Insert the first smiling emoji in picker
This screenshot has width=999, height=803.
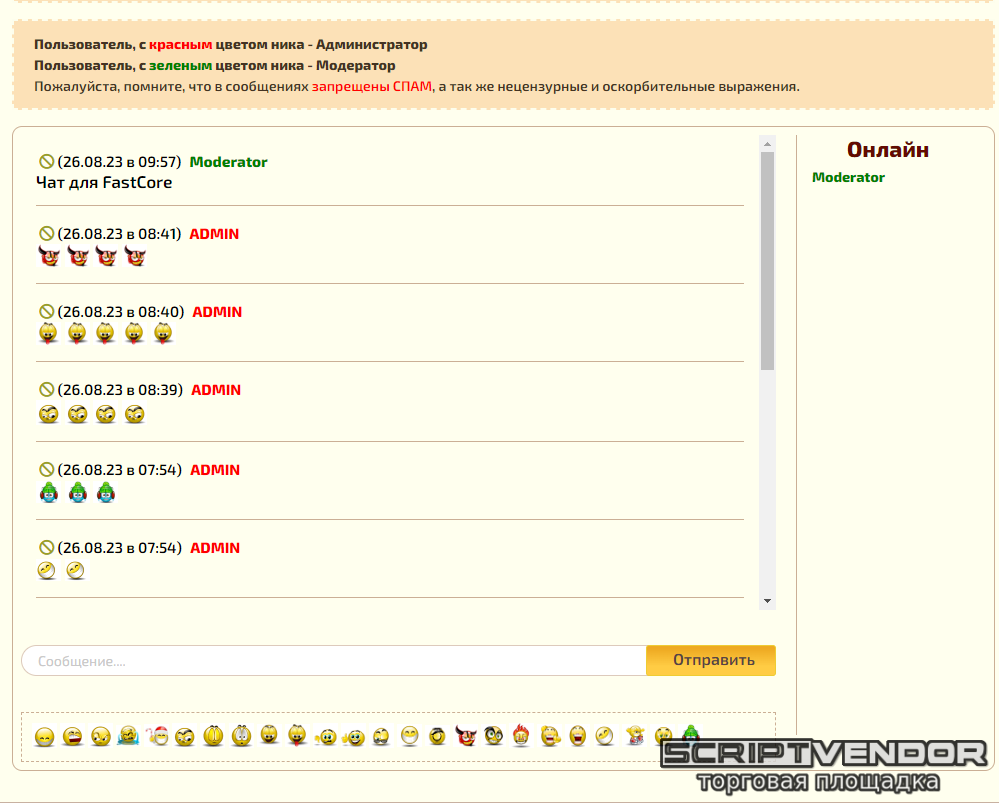point(44,737)
